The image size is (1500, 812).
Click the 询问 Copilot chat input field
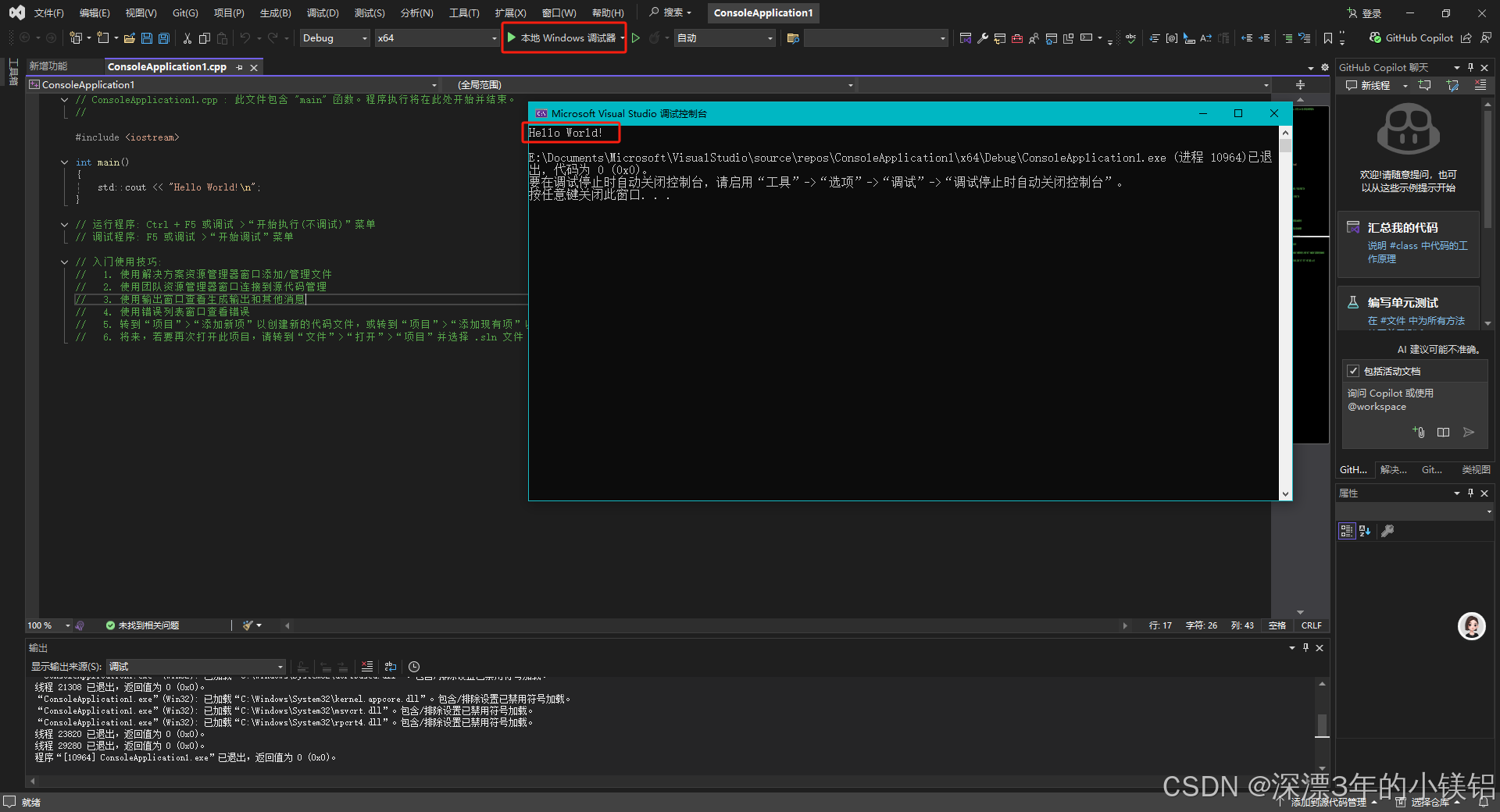click(x=1414, y=401)
